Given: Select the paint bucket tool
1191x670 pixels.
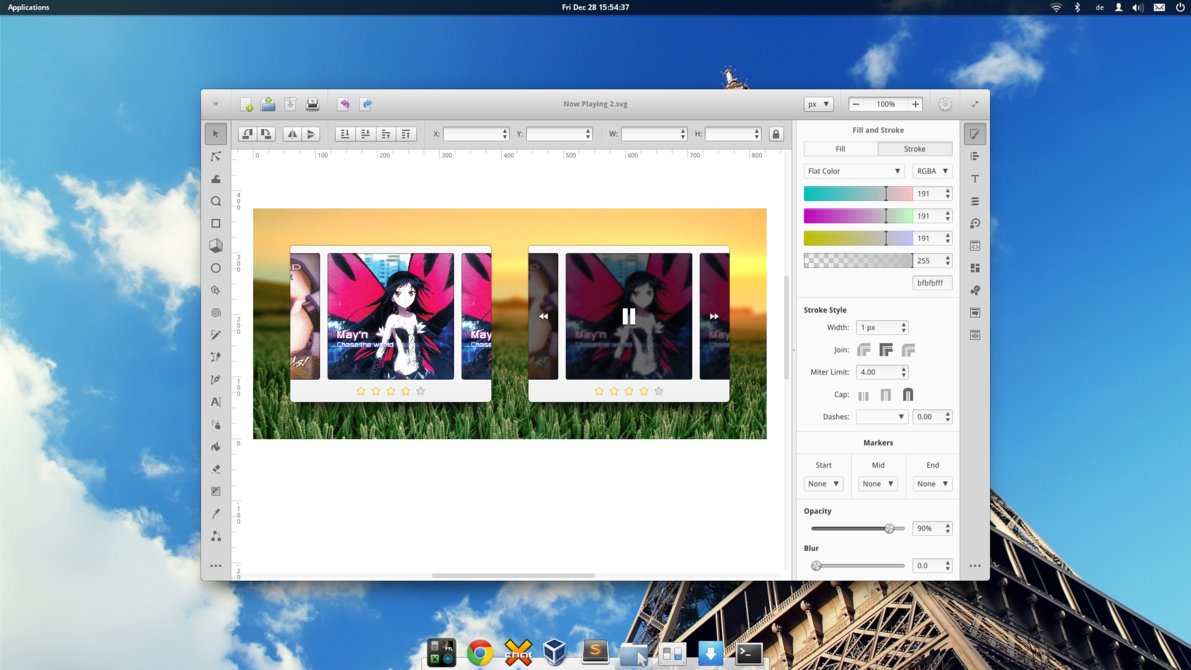Looking at the screenshot, I should click(216, 447).
